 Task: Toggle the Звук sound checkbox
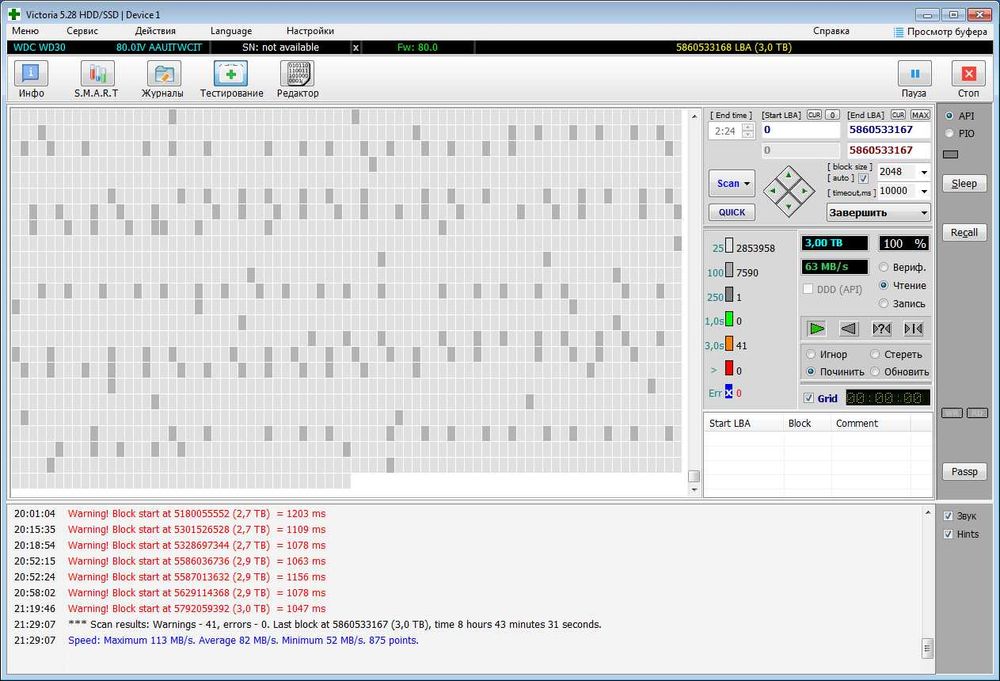[x=948, y=516]
